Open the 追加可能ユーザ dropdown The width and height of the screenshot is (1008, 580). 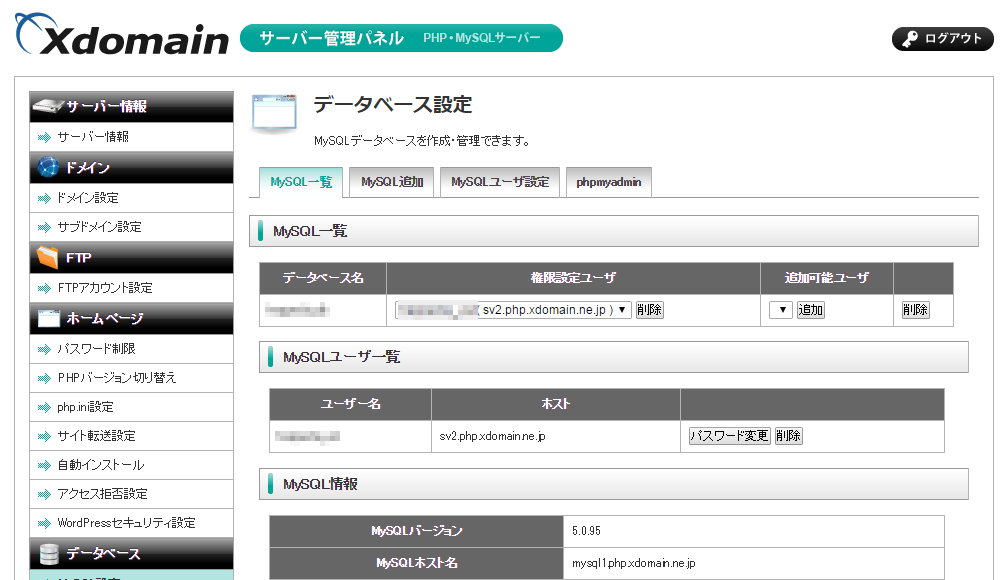[x=780, y=310]
